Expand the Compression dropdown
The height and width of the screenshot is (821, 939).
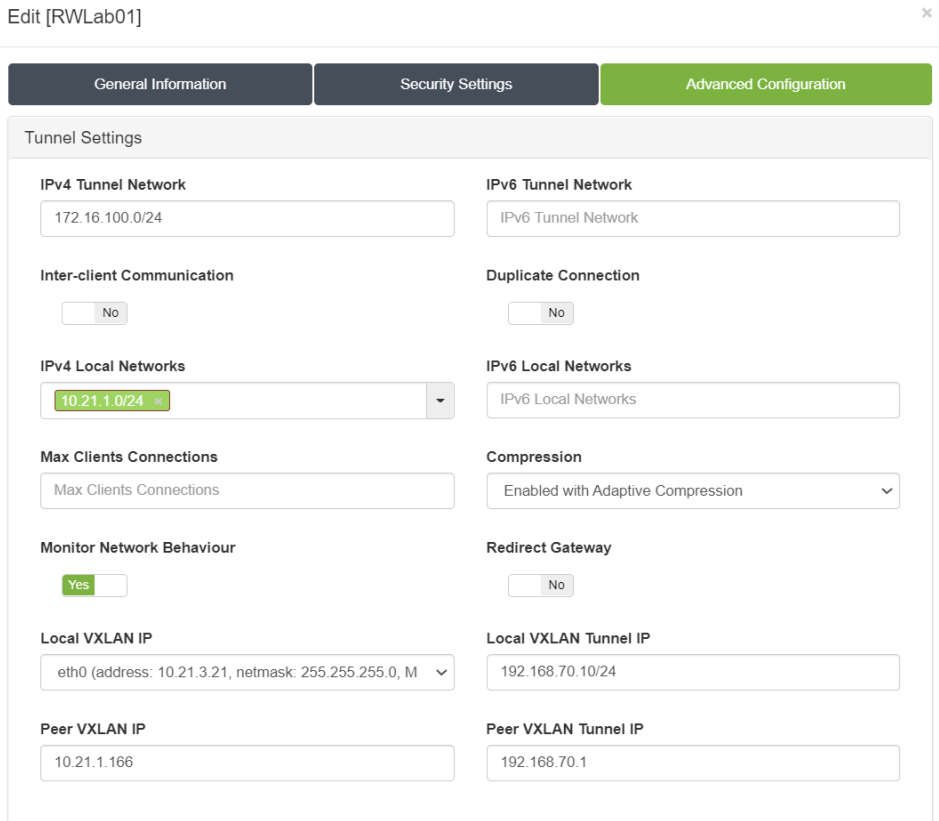(692, 491)
